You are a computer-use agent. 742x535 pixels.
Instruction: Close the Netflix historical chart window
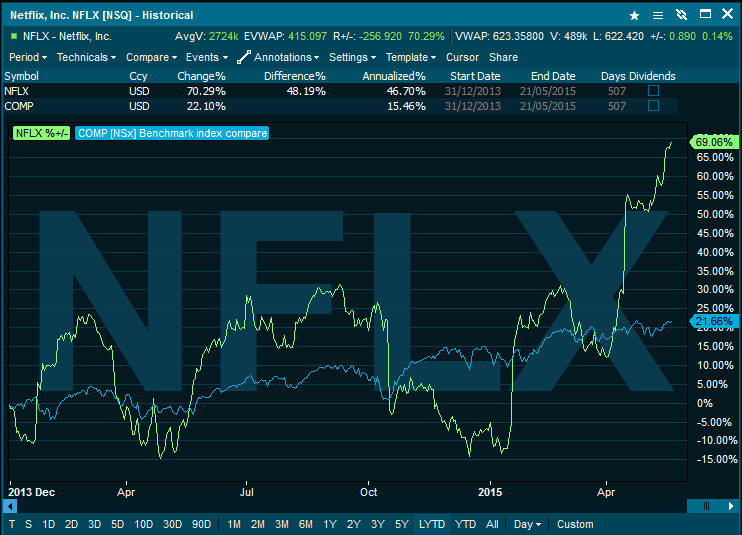(x=728, y=15)
